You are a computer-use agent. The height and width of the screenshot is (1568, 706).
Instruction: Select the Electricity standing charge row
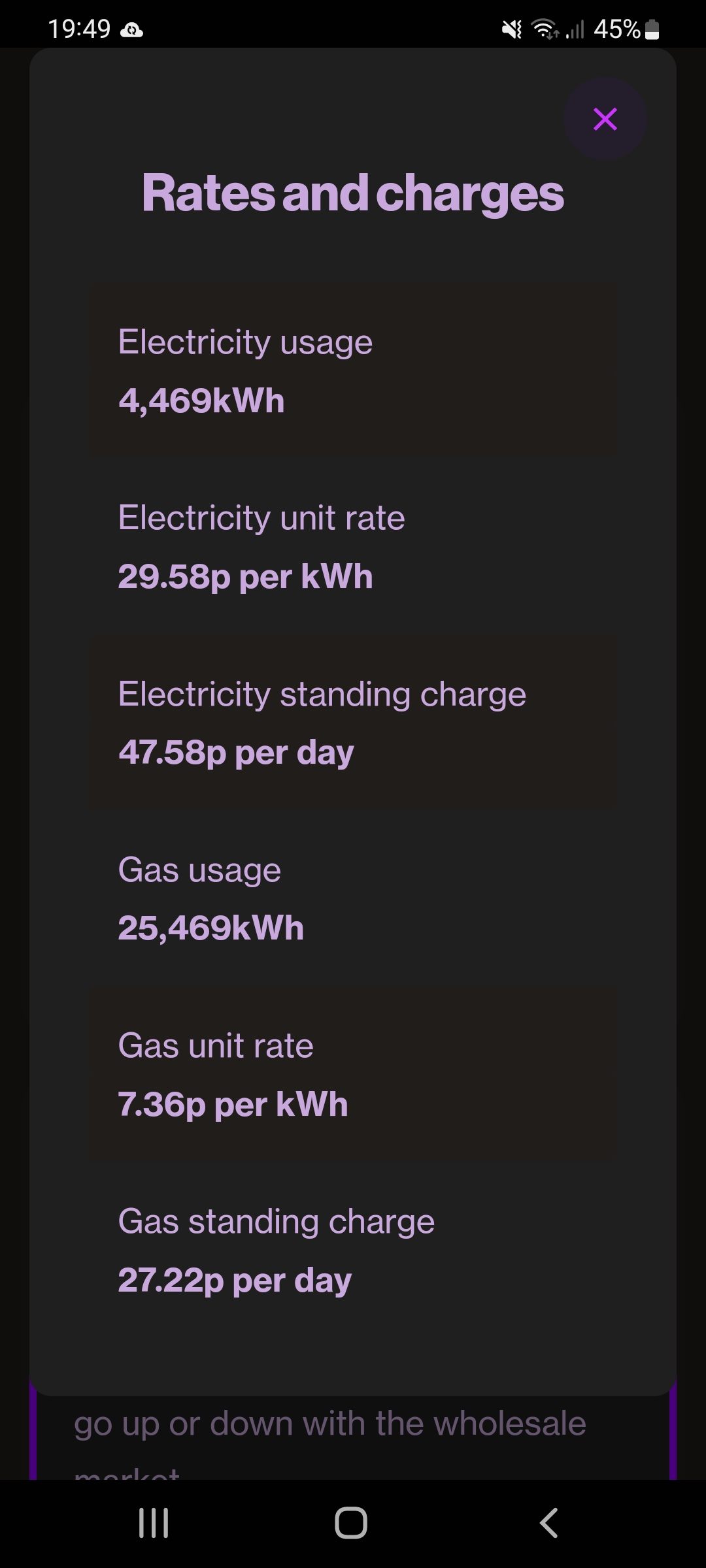coord(353,722)
